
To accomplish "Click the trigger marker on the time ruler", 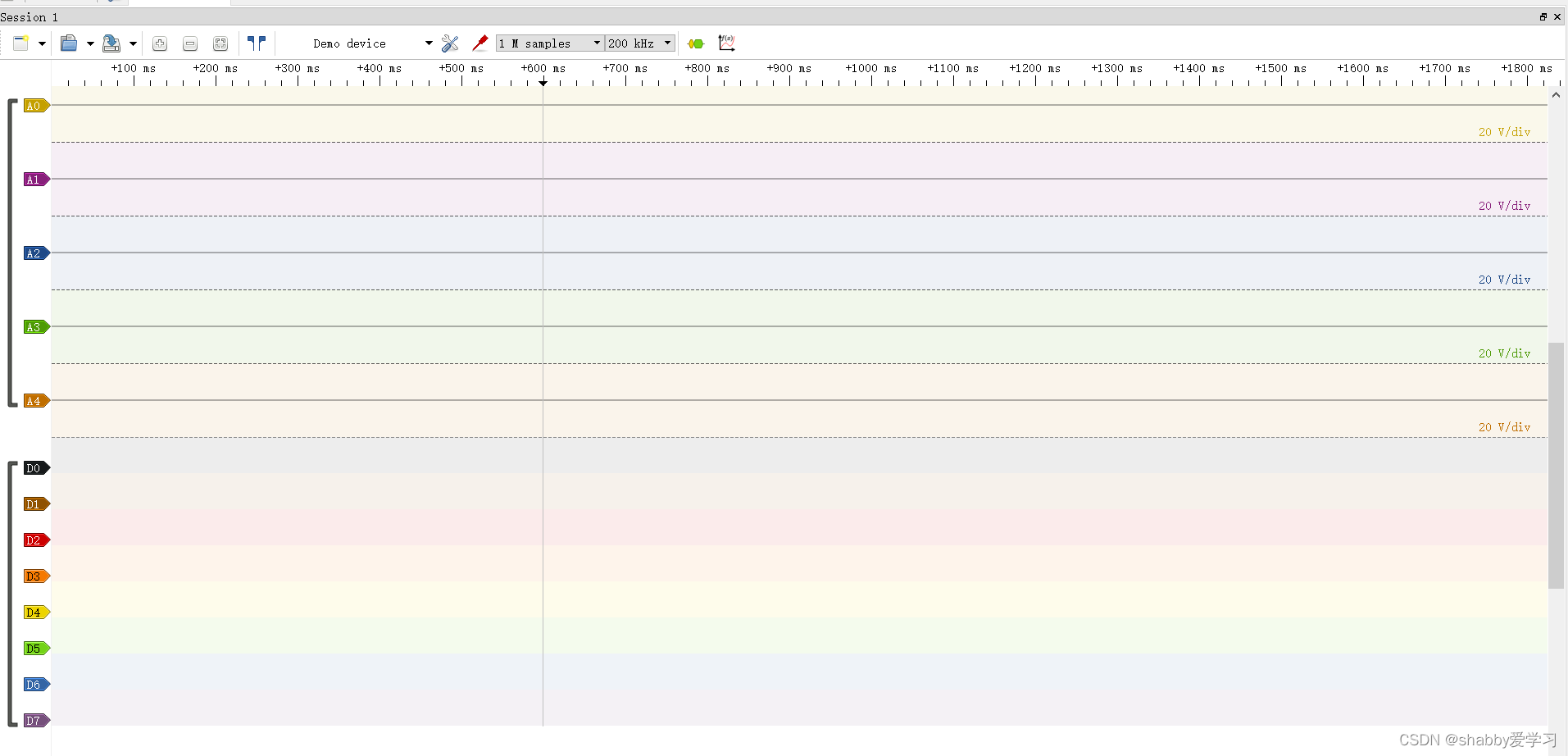I will click(543, 82).
